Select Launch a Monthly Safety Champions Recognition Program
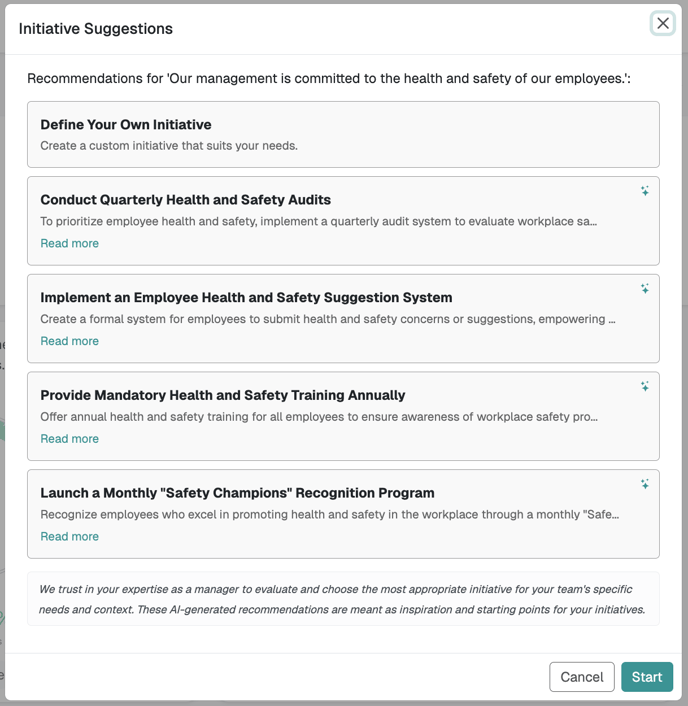 point(237,493)
